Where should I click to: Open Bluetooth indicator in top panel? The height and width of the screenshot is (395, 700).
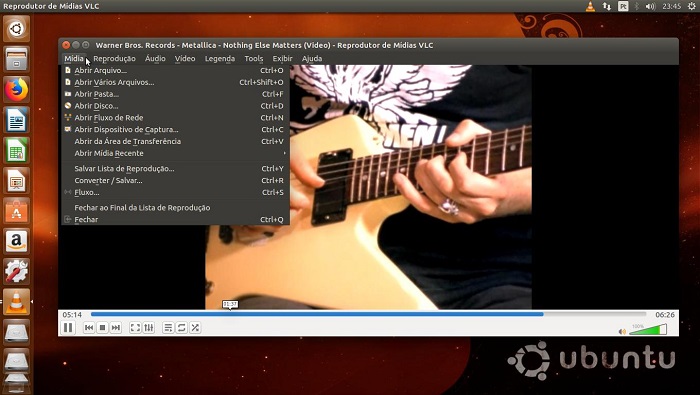[637, 6]
